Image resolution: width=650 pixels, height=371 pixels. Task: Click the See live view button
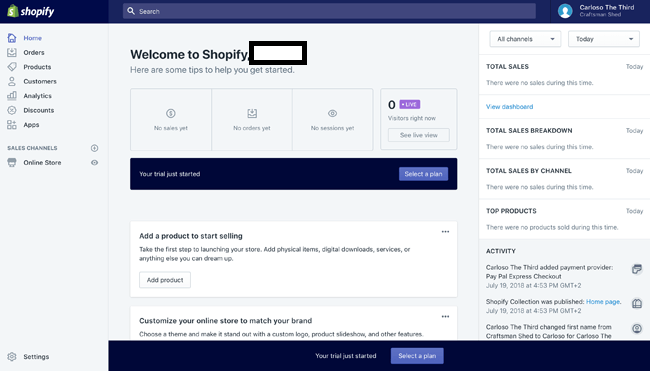pos(419,135)
